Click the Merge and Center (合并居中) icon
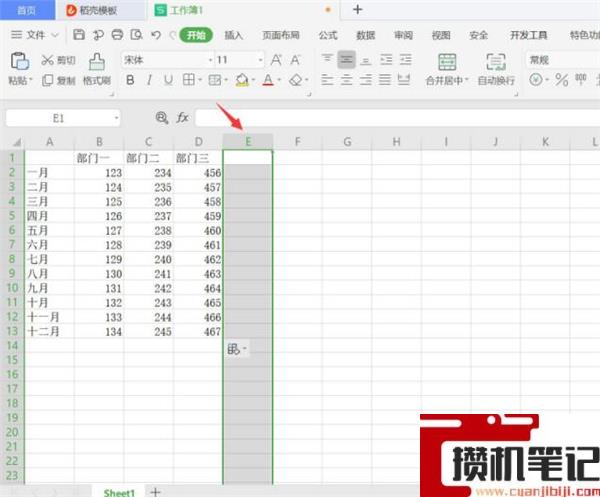Viewport: 600px width, 497px height. [x=447, y=62]
